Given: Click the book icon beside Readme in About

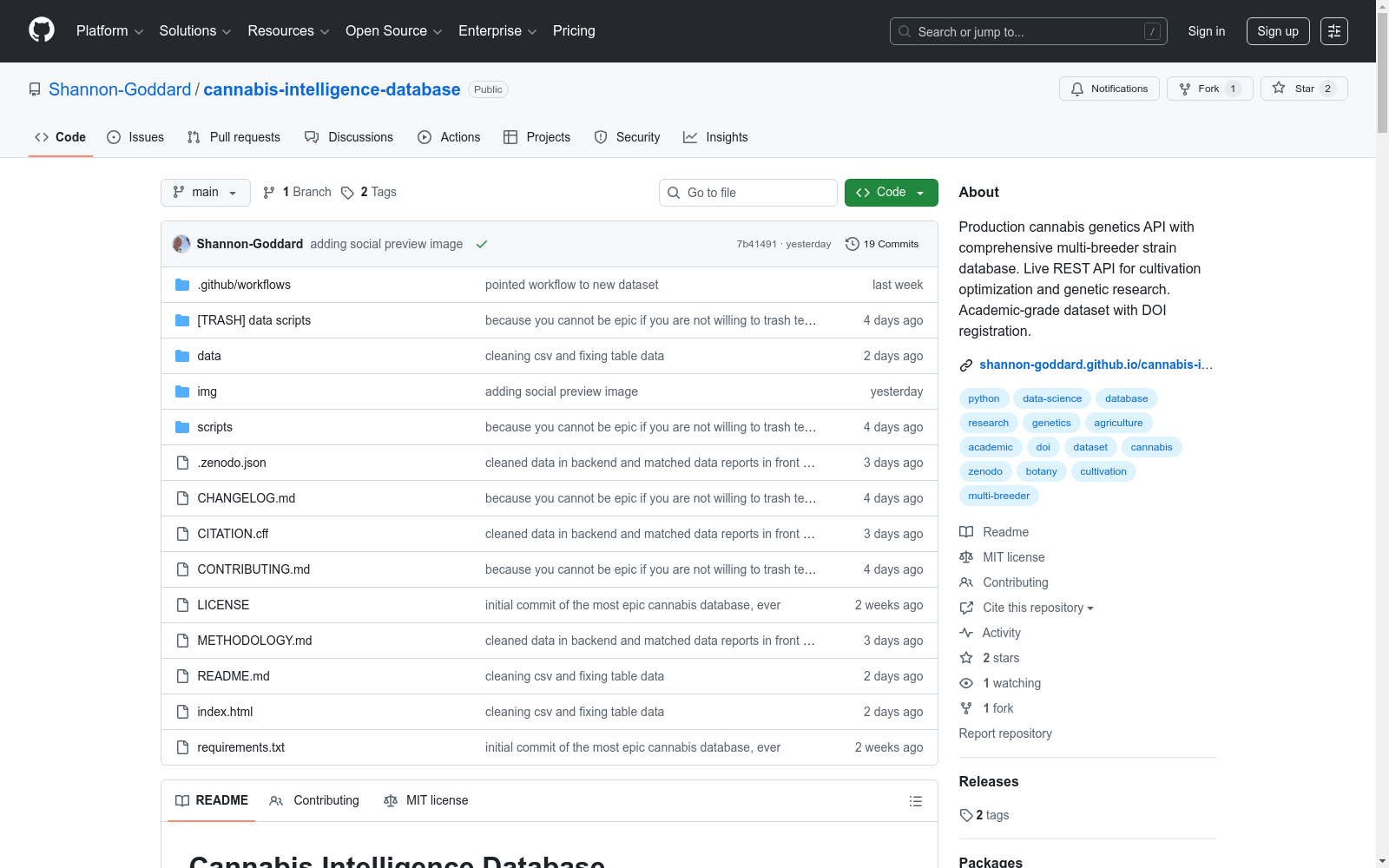Looking at the screenshot, I should pyautogui.click(x=966, y=532).
